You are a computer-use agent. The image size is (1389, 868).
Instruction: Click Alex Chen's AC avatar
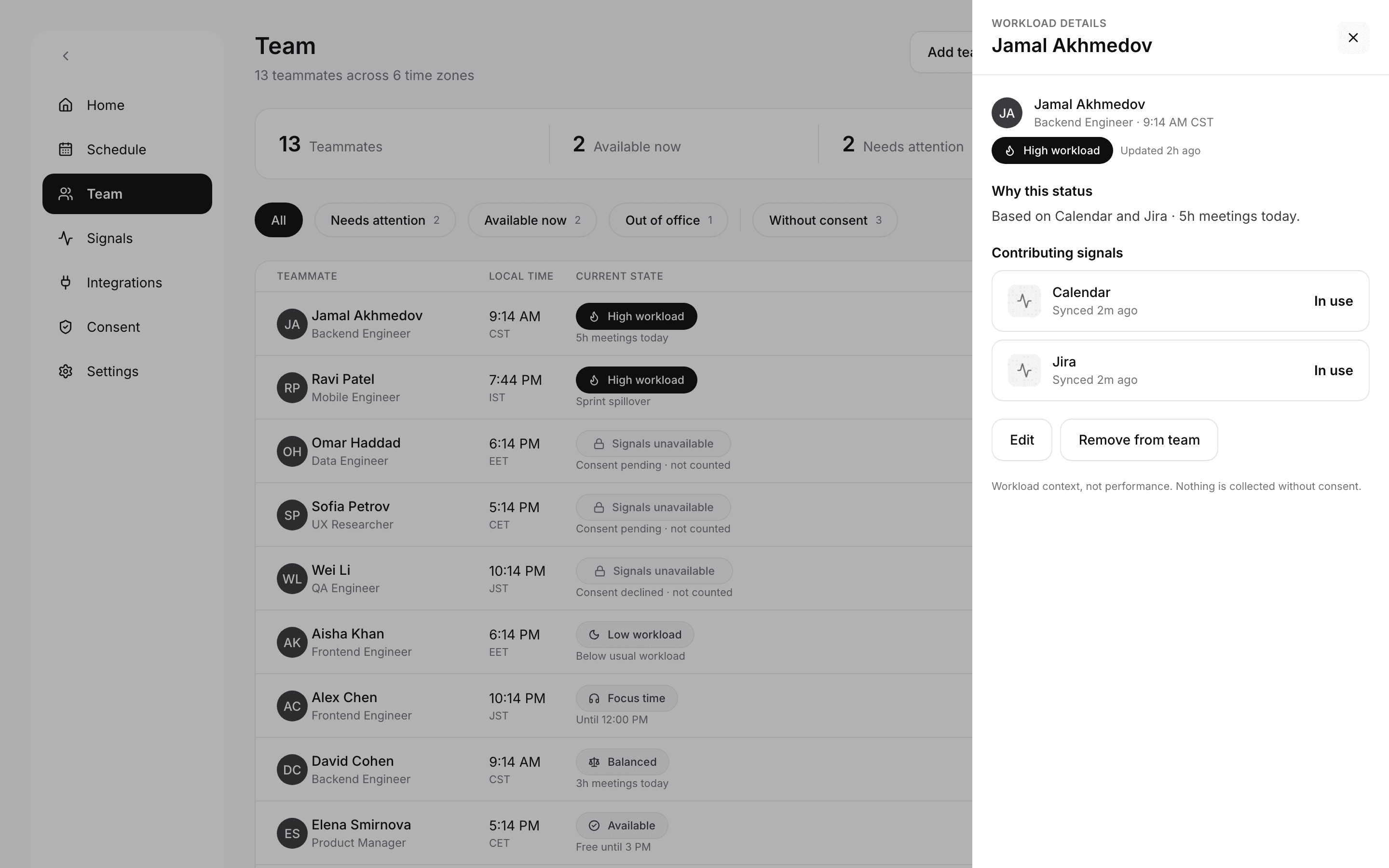pos(292,706)
